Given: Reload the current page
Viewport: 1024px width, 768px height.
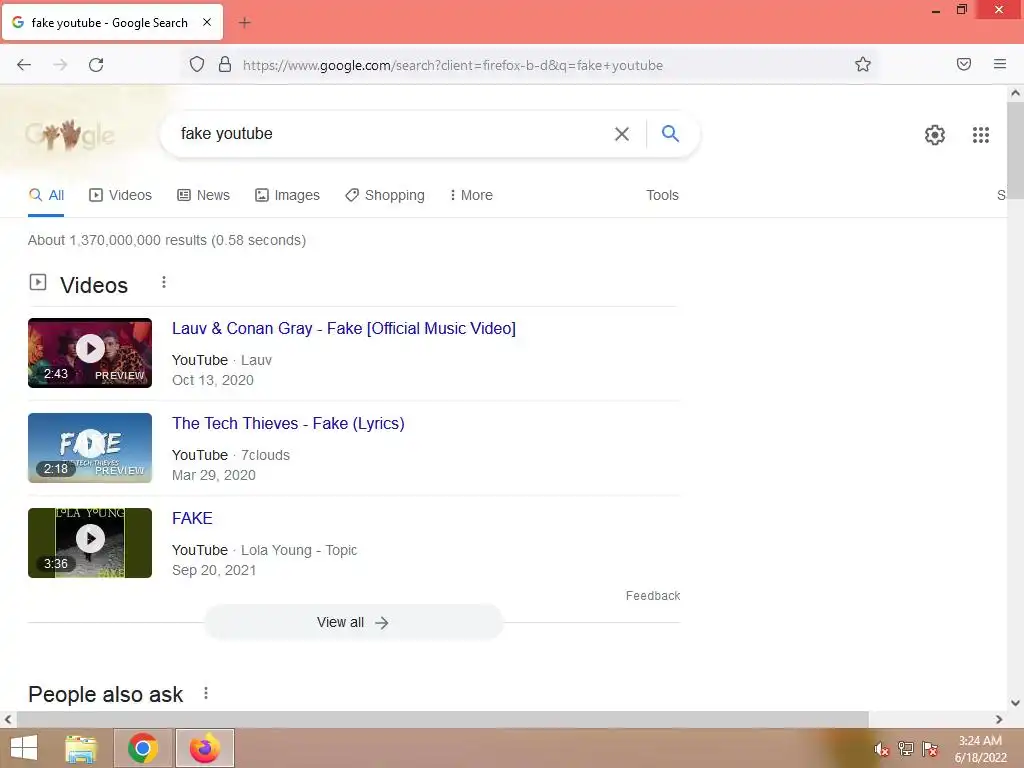Looking at the screenshot, I should click(x=96, y=65).
